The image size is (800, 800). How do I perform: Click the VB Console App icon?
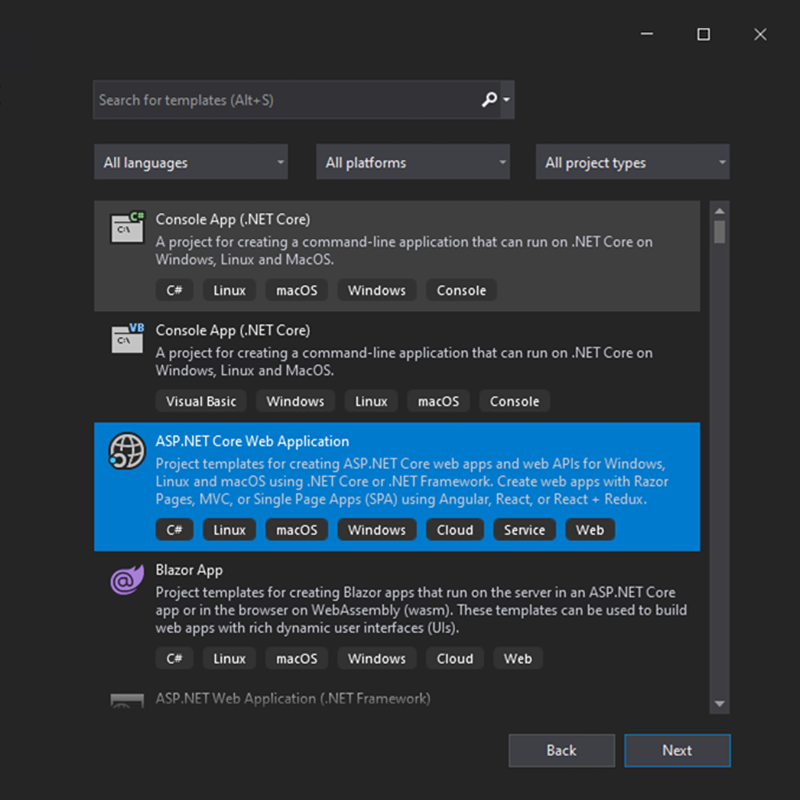click(x=127, y=338)
